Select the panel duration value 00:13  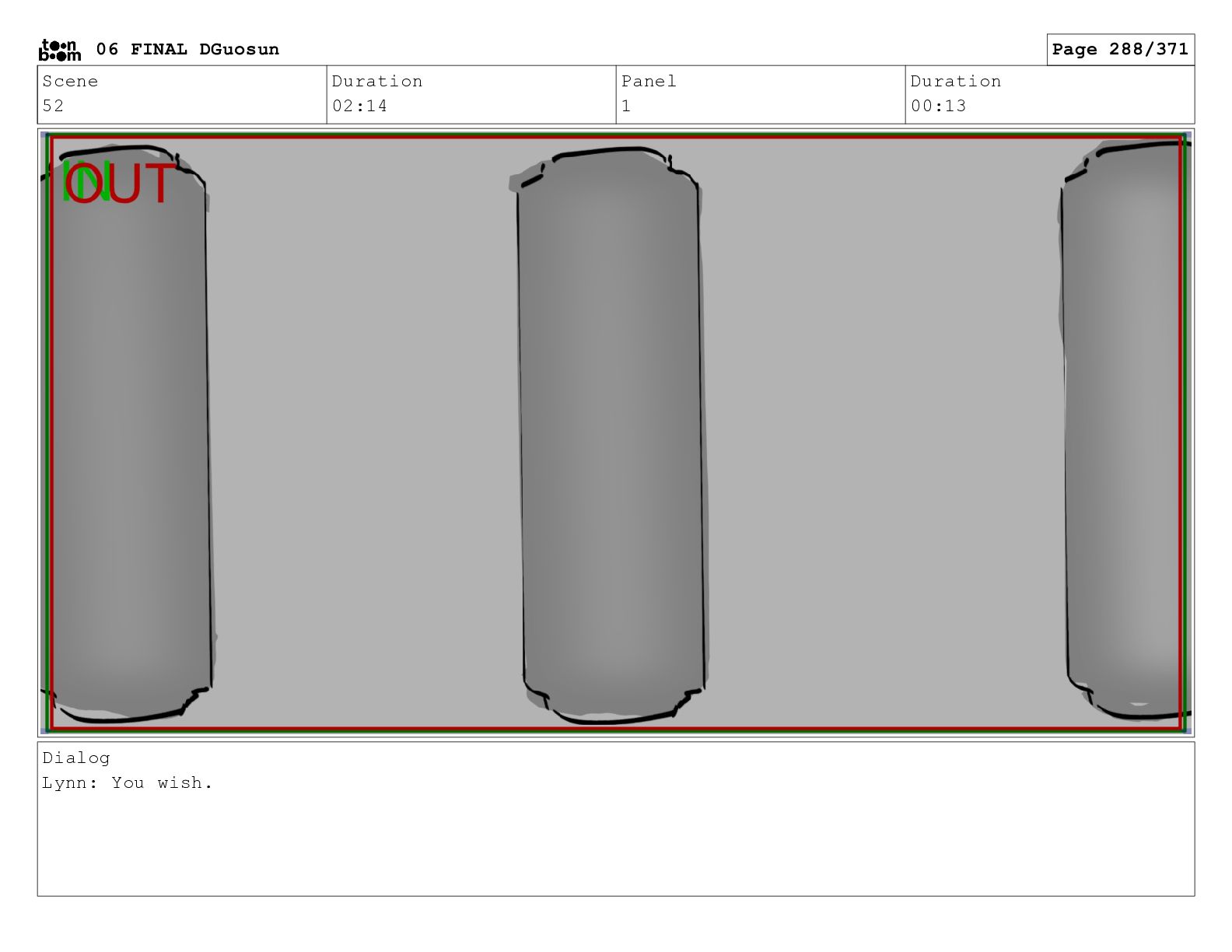(x=938, y=106)
